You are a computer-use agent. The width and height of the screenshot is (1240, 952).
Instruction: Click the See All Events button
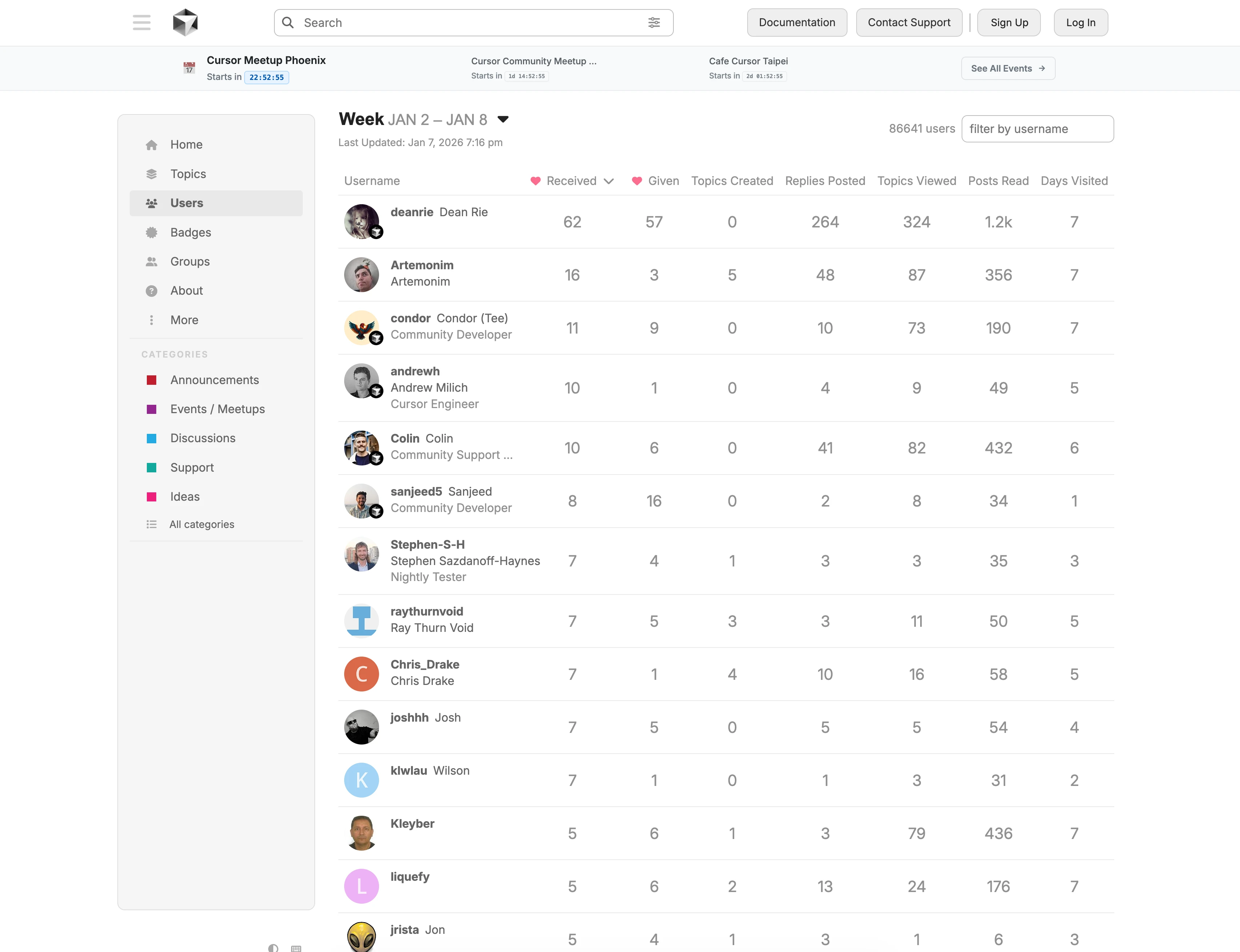(1008, 69)
